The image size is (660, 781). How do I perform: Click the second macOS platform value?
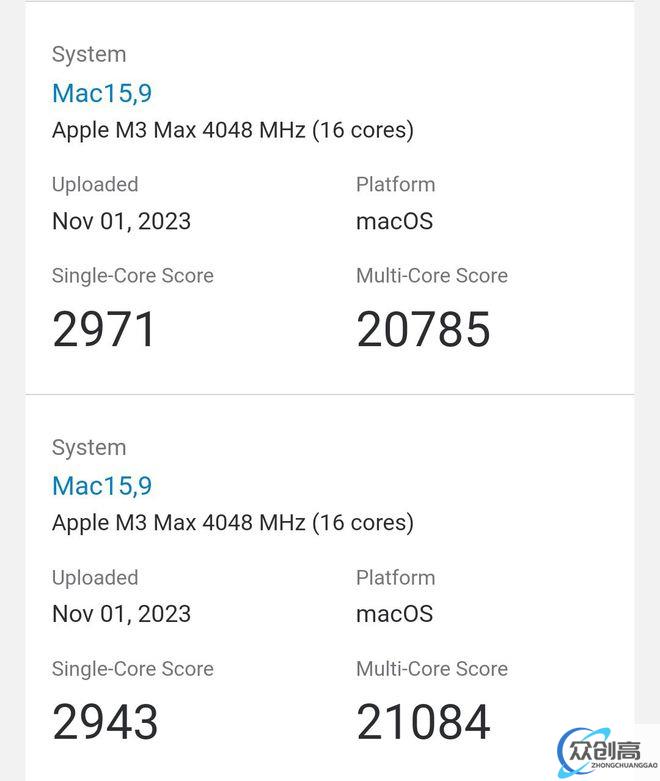pos(395,614)
